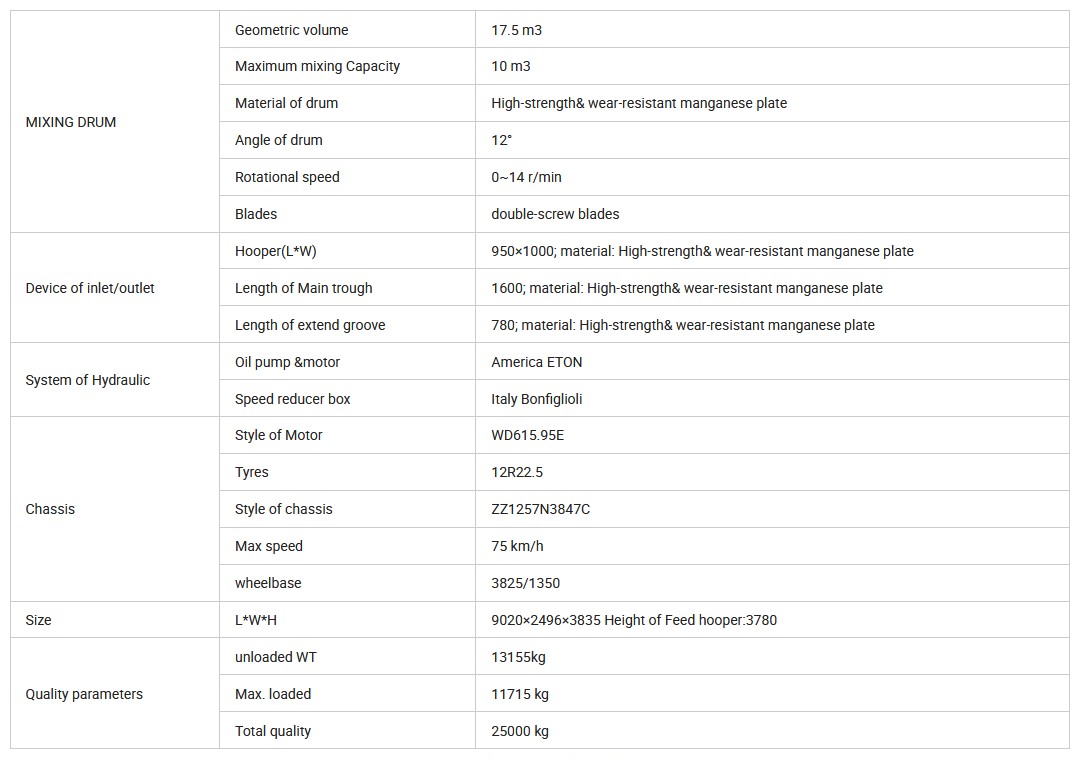Click the Angle of drum value 12°
The image size is (1085, 759).
pyautogui.click(x=502, y=140)
